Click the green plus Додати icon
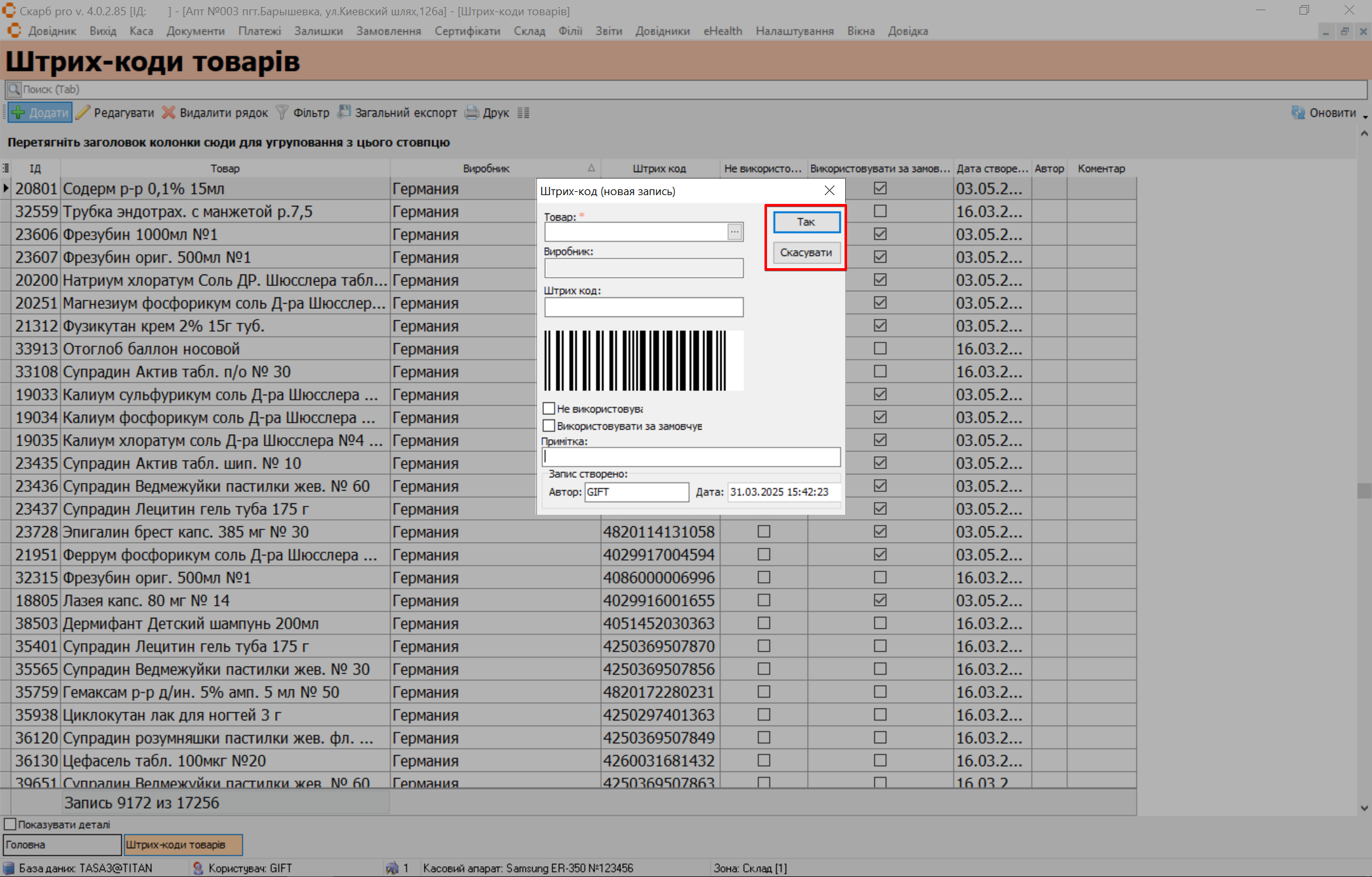The width and height of the screenshot is (1372, 877). click(x=18, y=112)
